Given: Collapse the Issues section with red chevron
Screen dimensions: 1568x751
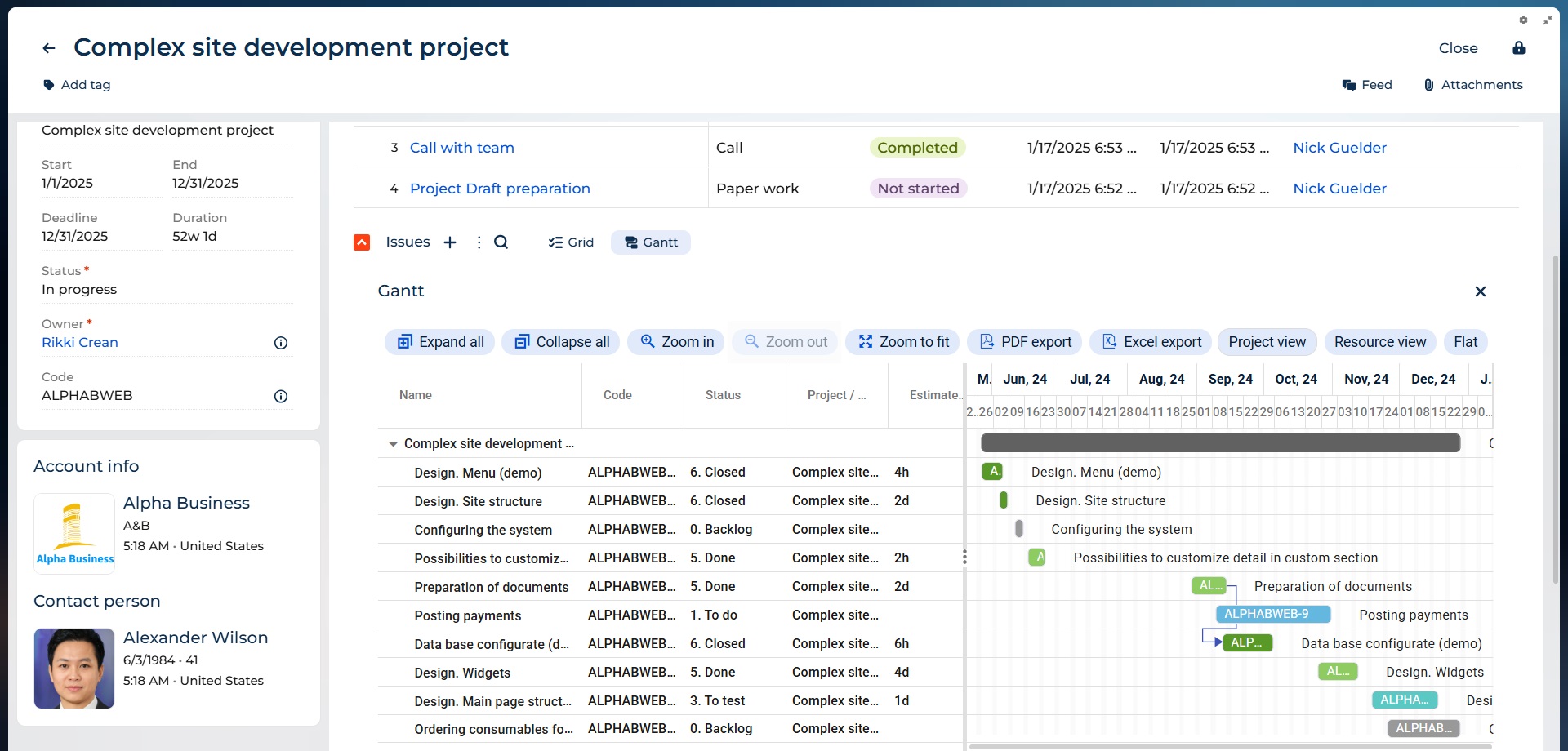Looking at the screenshot, I should click(x=362, y=242).
